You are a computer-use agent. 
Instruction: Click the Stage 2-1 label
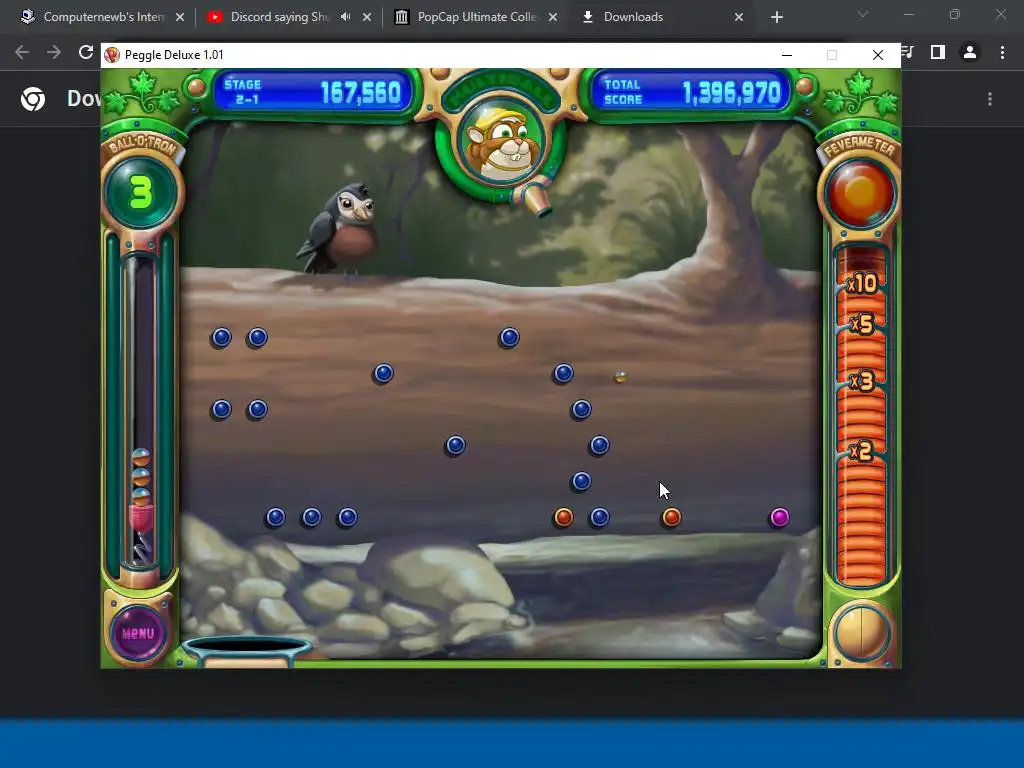pyautogui.click(x=243, y=92)
